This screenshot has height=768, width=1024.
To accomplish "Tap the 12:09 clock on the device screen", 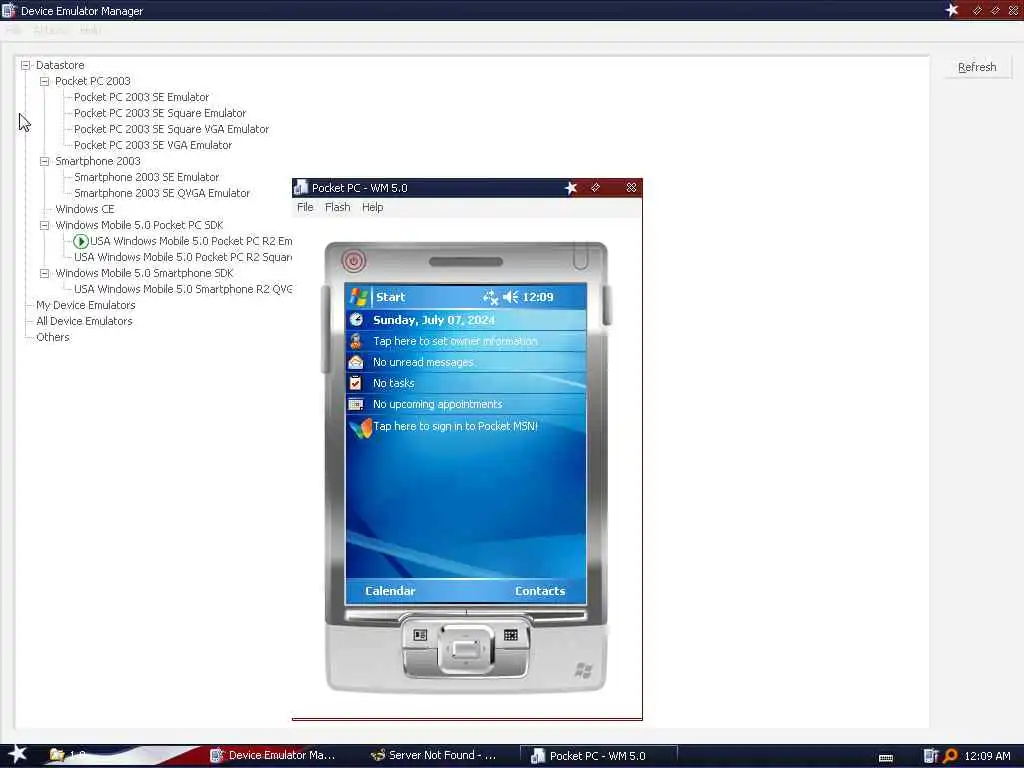I will (537, 297).
